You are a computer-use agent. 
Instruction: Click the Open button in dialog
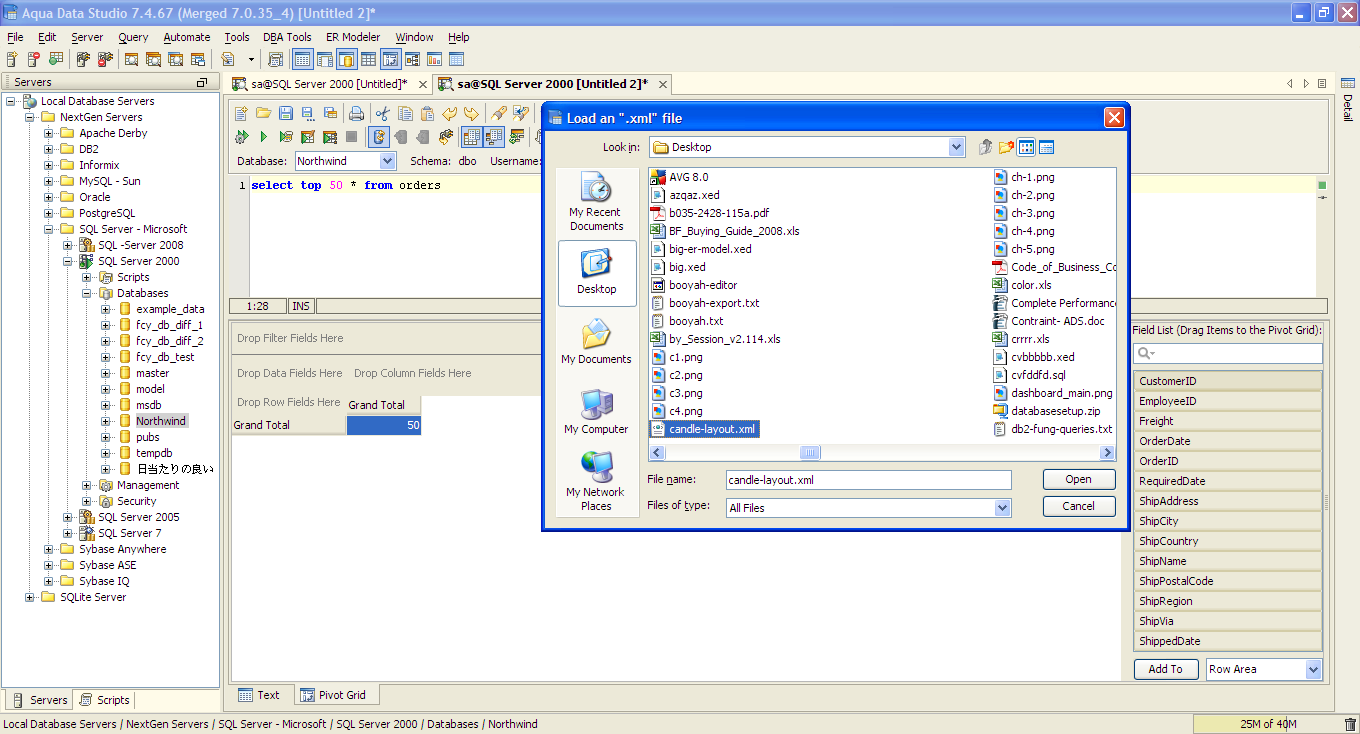[x=1078, y=479]
